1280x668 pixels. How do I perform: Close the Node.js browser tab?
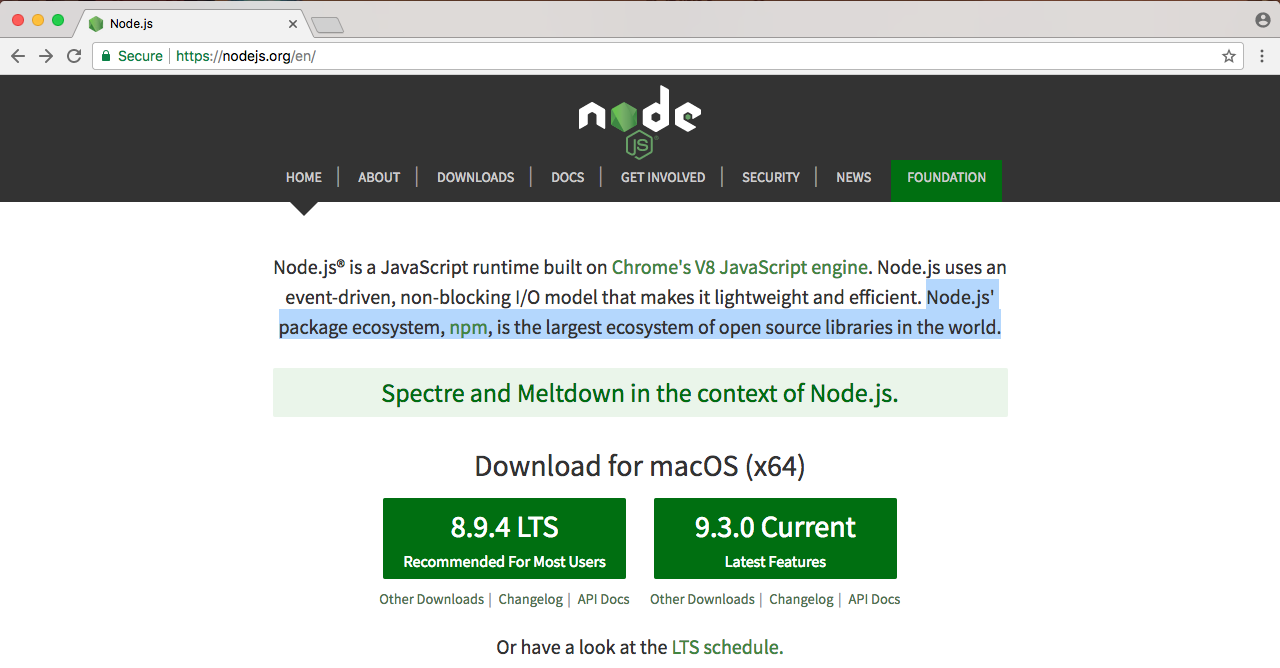tap(293, 23)
